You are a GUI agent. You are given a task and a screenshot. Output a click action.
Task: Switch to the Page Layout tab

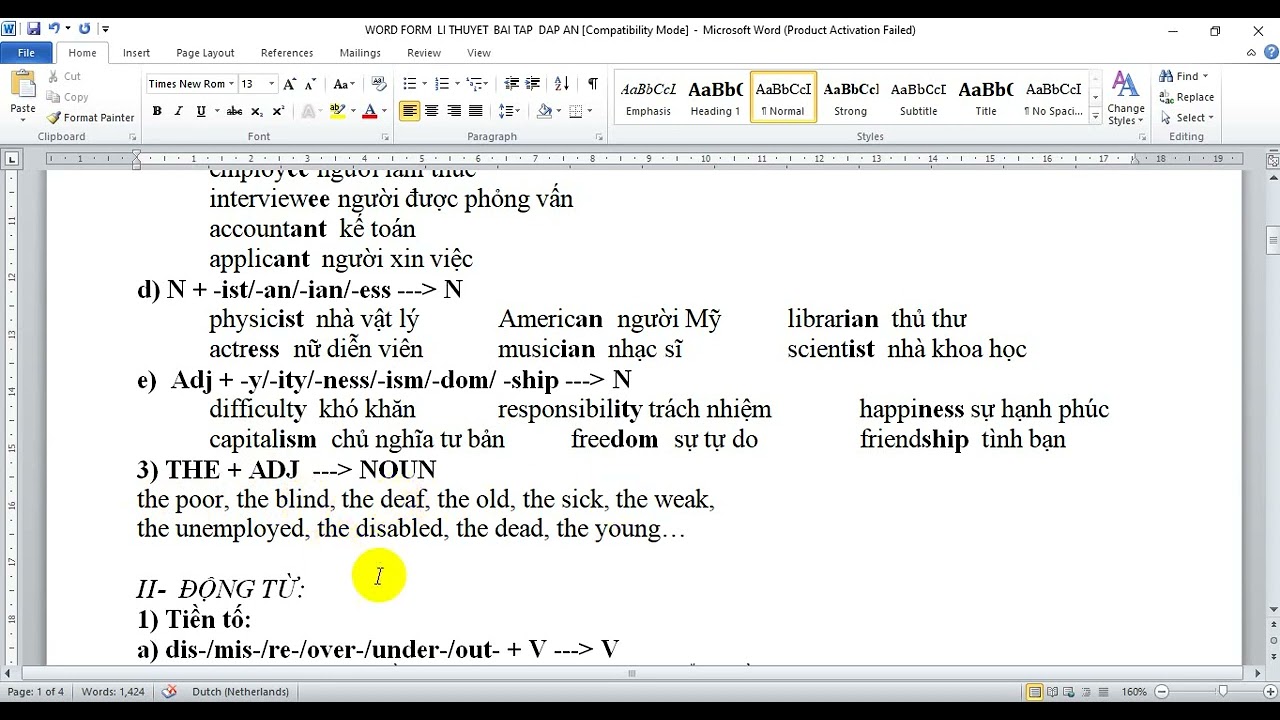205,53
